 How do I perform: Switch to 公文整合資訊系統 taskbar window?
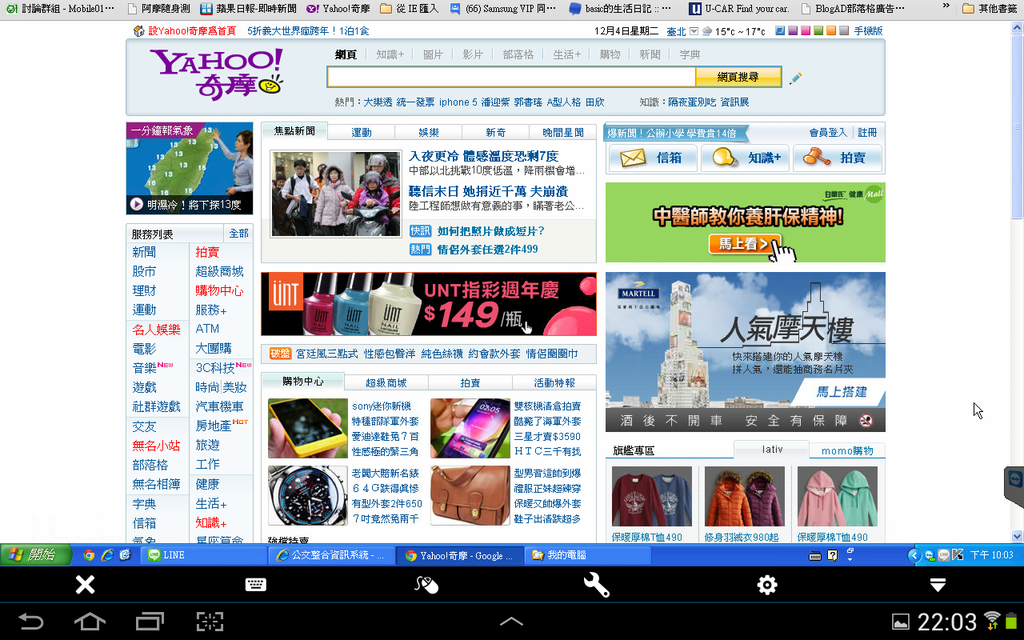pyautogui.click(x=332, y=555)
